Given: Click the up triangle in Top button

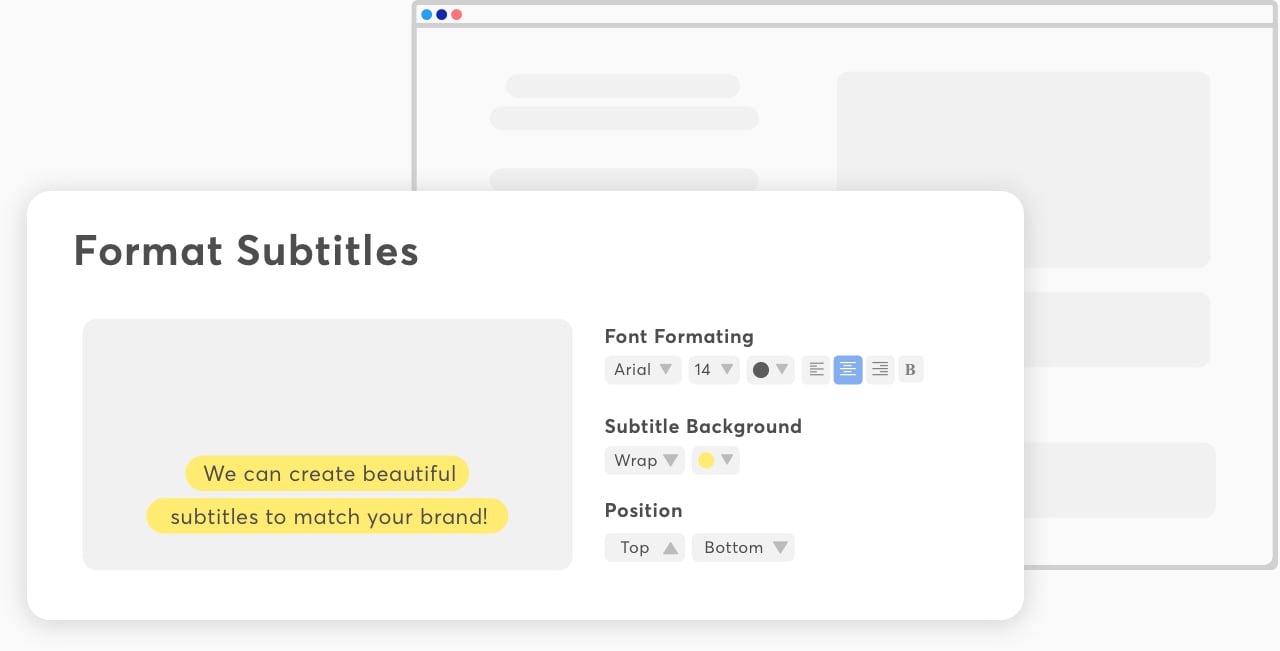Looking at the screenshot, I should [x=671, y=548].
